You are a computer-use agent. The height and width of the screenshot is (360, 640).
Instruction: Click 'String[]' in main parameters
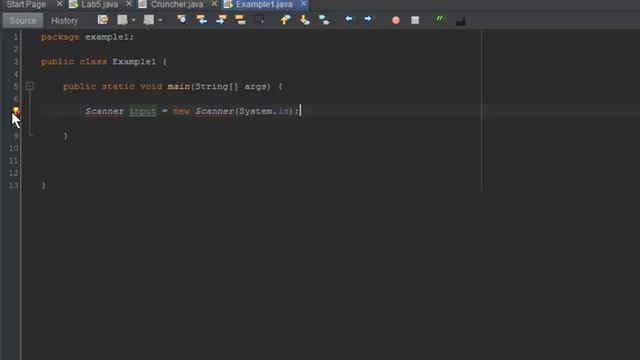click(216, 87)
